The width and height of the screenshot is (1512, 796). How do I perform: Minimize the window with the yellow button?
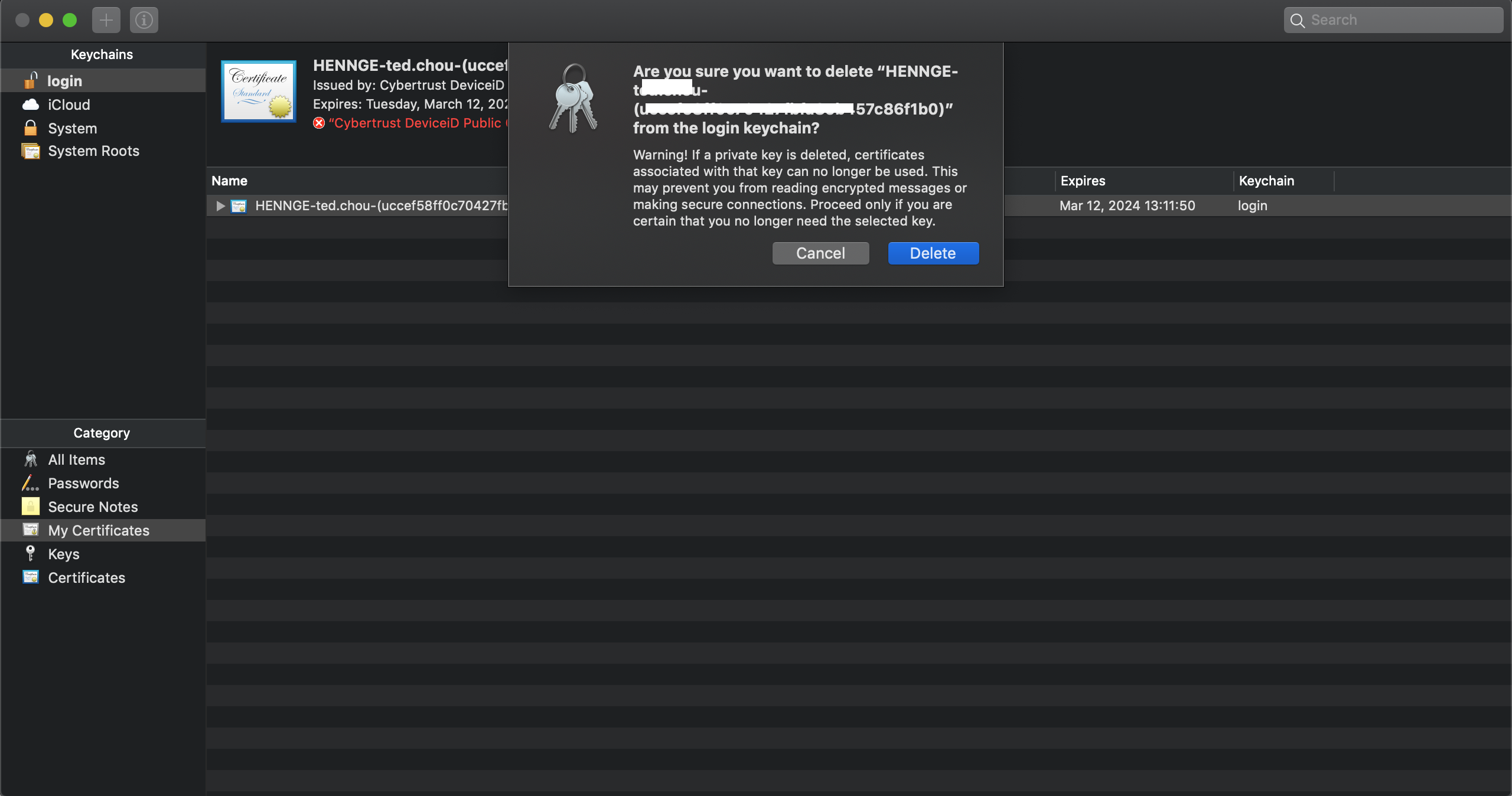coord(46,20)
